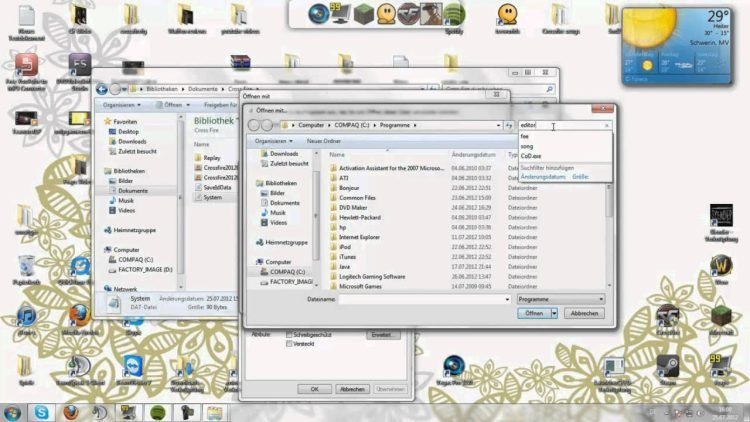Go forward in the Öffnen mit file dialog
This screenshot has height=422, width=750.
tap(267, 125)
